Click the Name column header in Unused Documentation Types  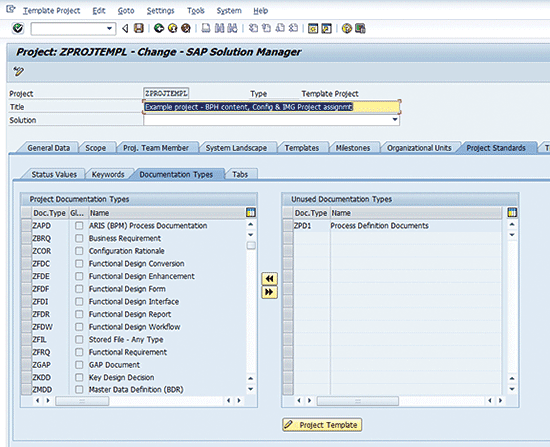pos(416,213)
